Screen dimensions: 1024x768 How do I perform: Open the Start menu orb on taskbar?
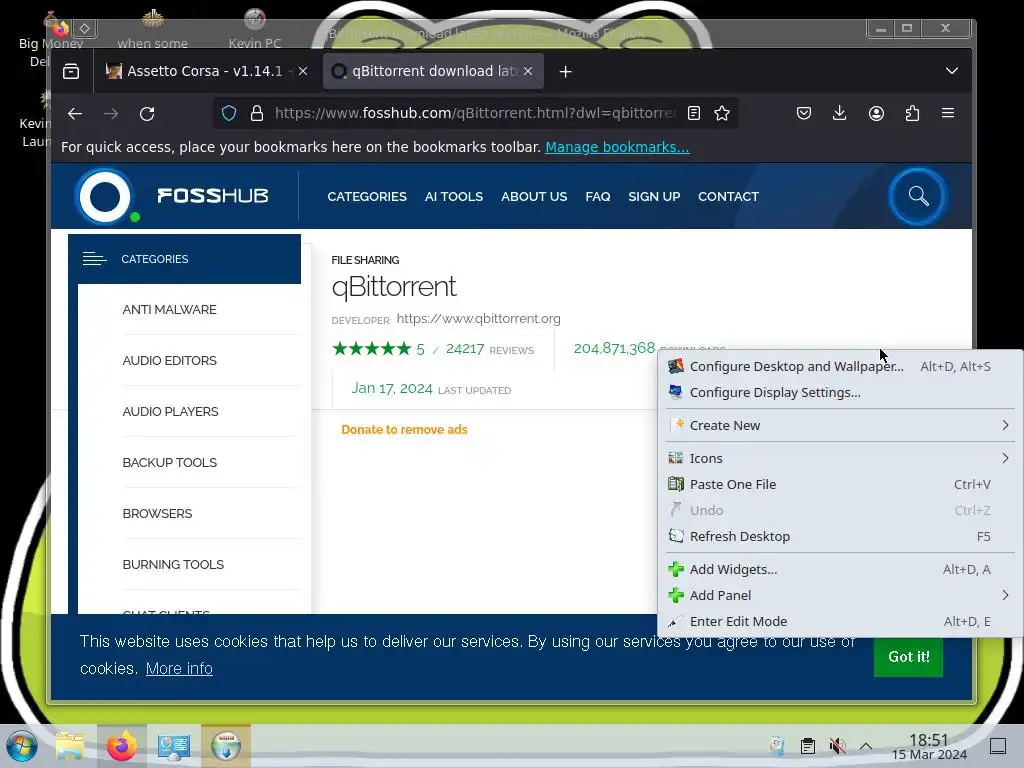22,746
